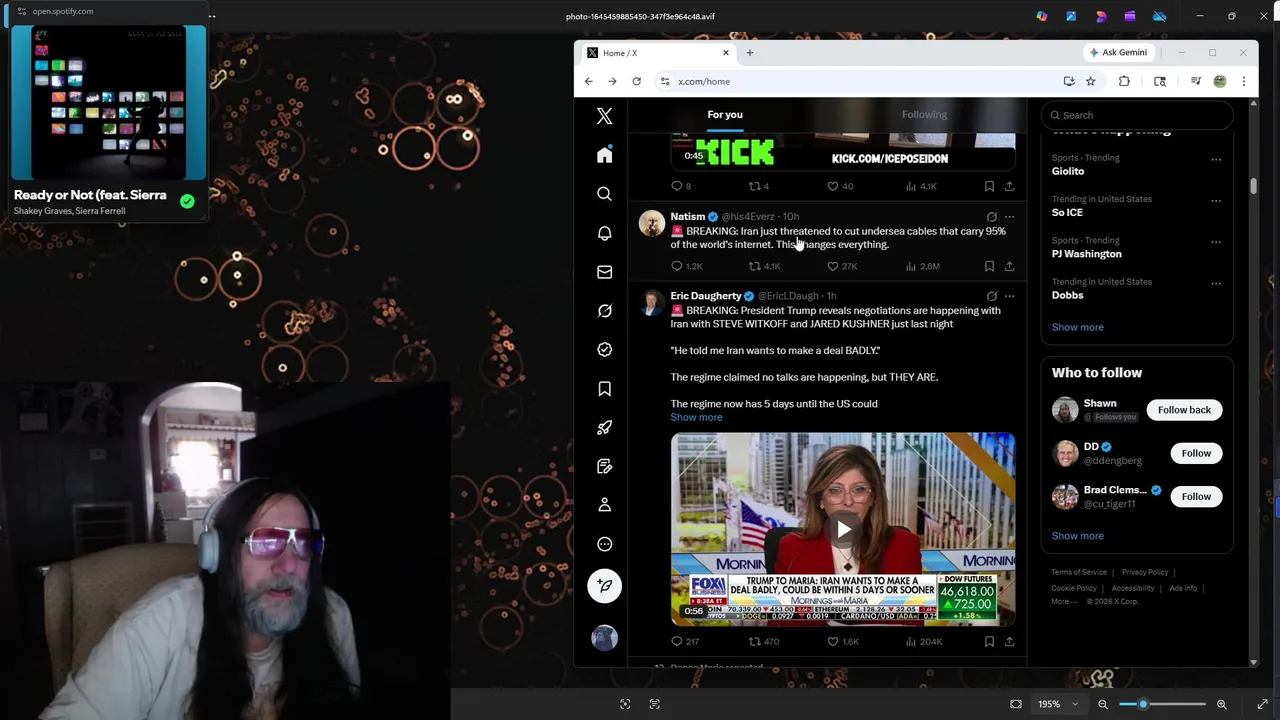
Task: Open More circle icon in the X sidebar
Action: [x=604, y=545]
